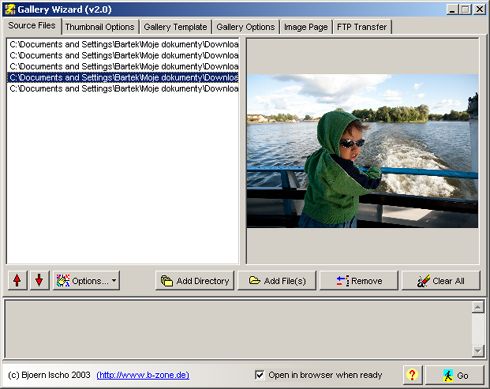
Task: Toggle Open in browser when ready checkbox
Action: coord(259,375)
